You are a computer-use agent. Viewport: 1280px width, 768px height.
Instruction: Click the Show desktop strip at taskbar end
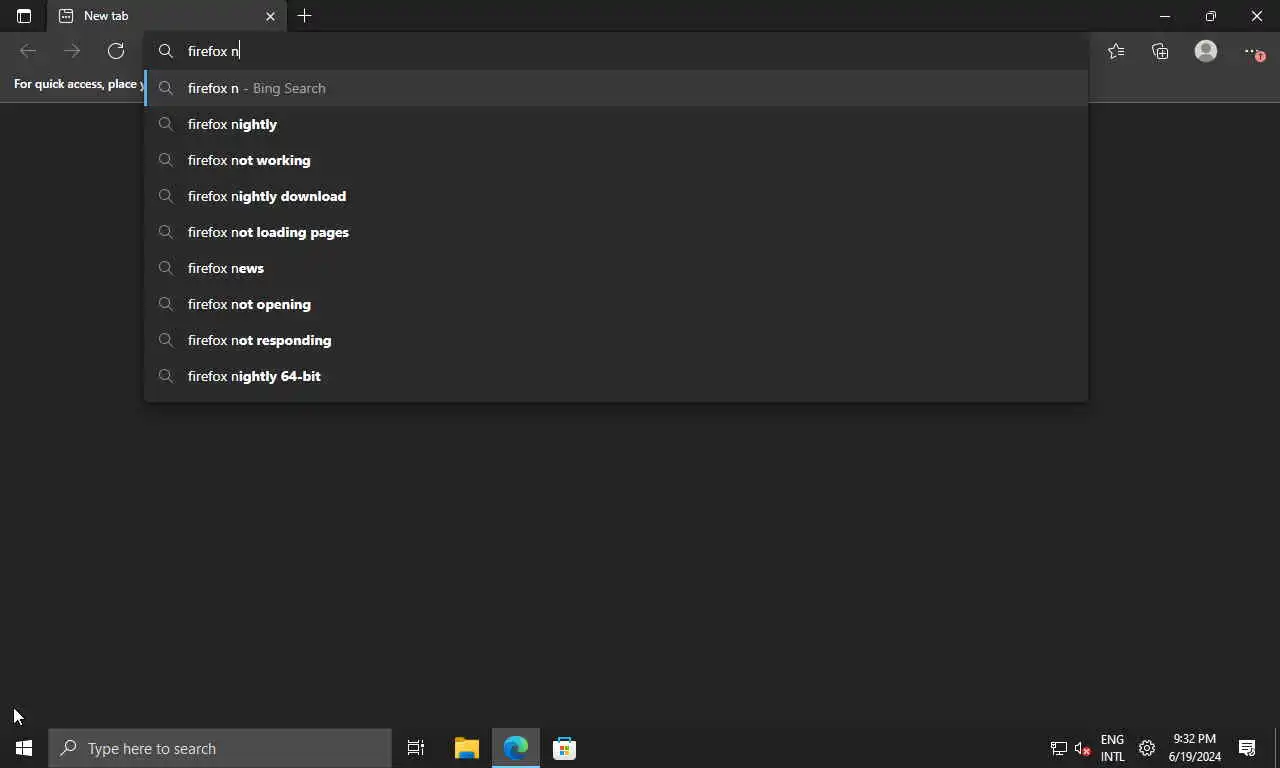[x=1277, y=748]
